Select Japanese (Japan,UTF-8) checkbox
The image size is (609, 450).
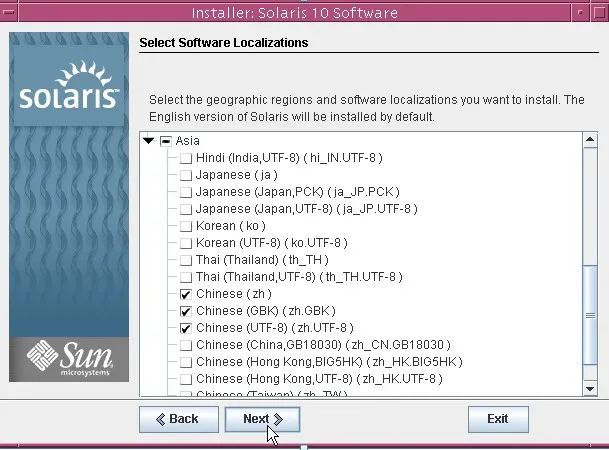click(x=186, y=209)
